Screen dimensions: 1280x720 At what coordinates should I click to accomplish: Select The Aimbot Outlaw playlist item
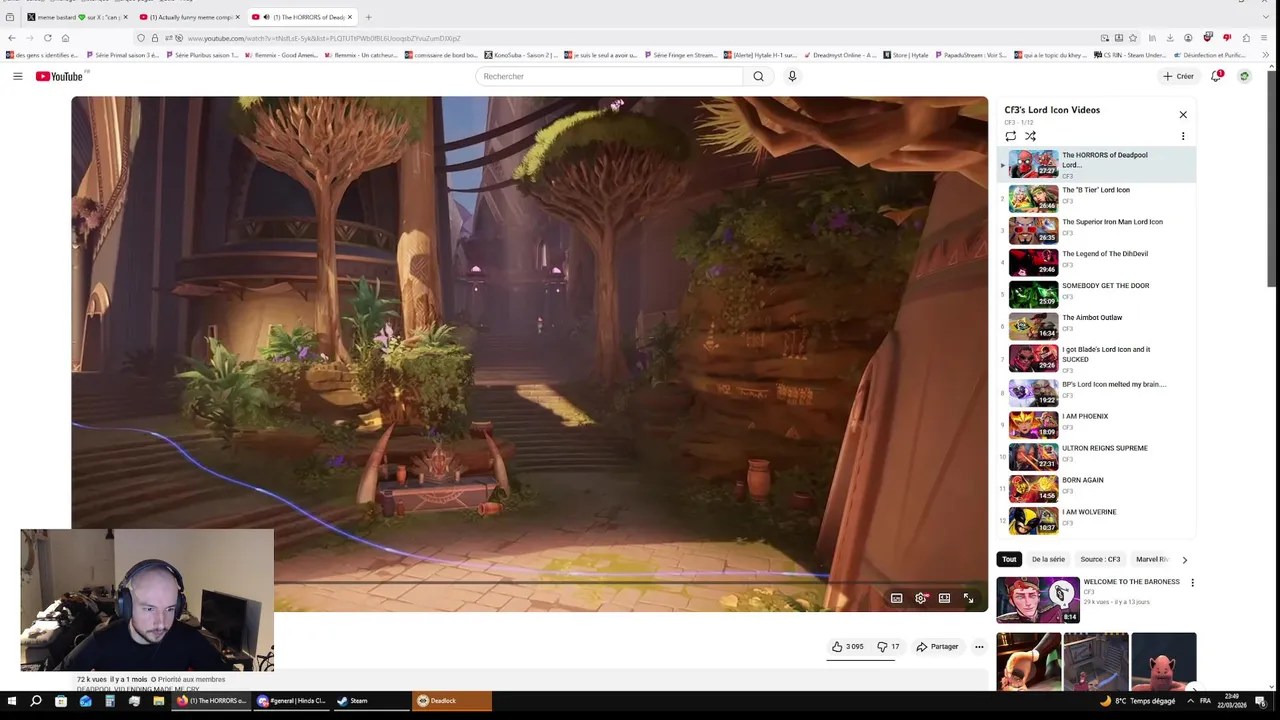(x=1097, y=326)
